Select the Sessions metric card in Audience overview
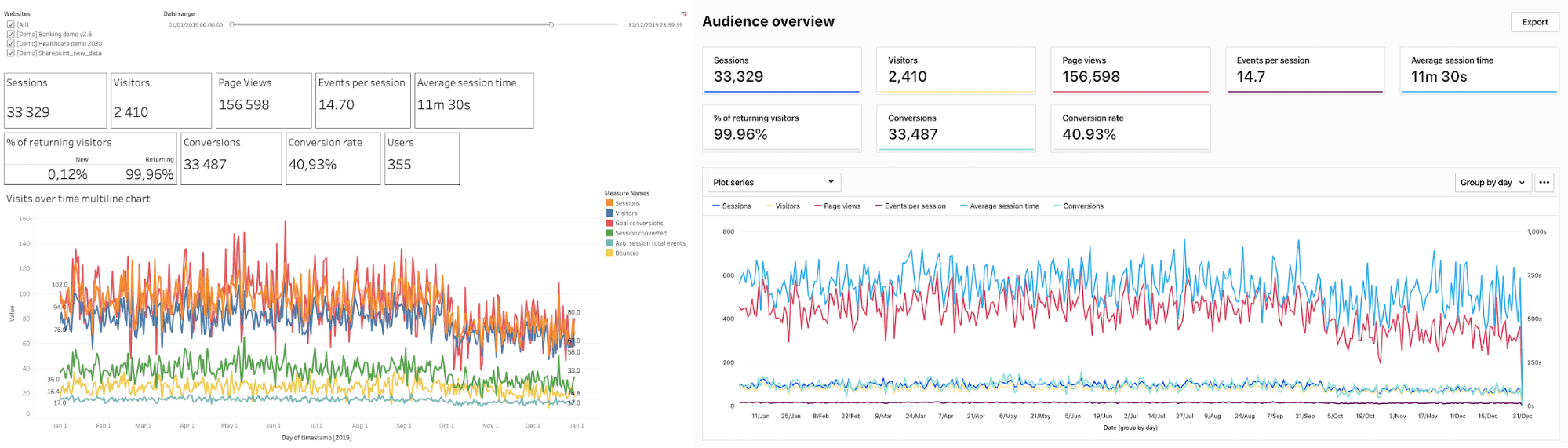 pyautogui.click(x=781, y=70)
